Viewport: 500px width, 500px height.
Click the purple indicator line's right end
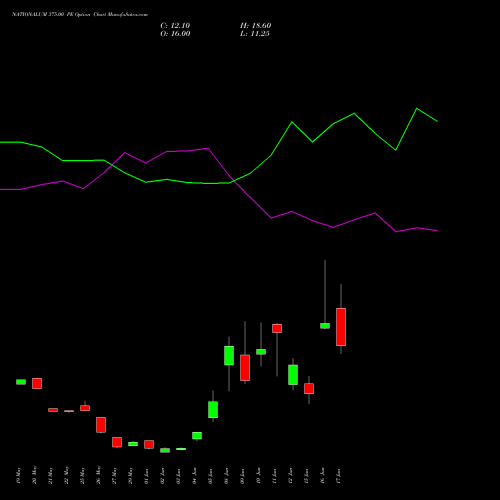coord(437,230)
